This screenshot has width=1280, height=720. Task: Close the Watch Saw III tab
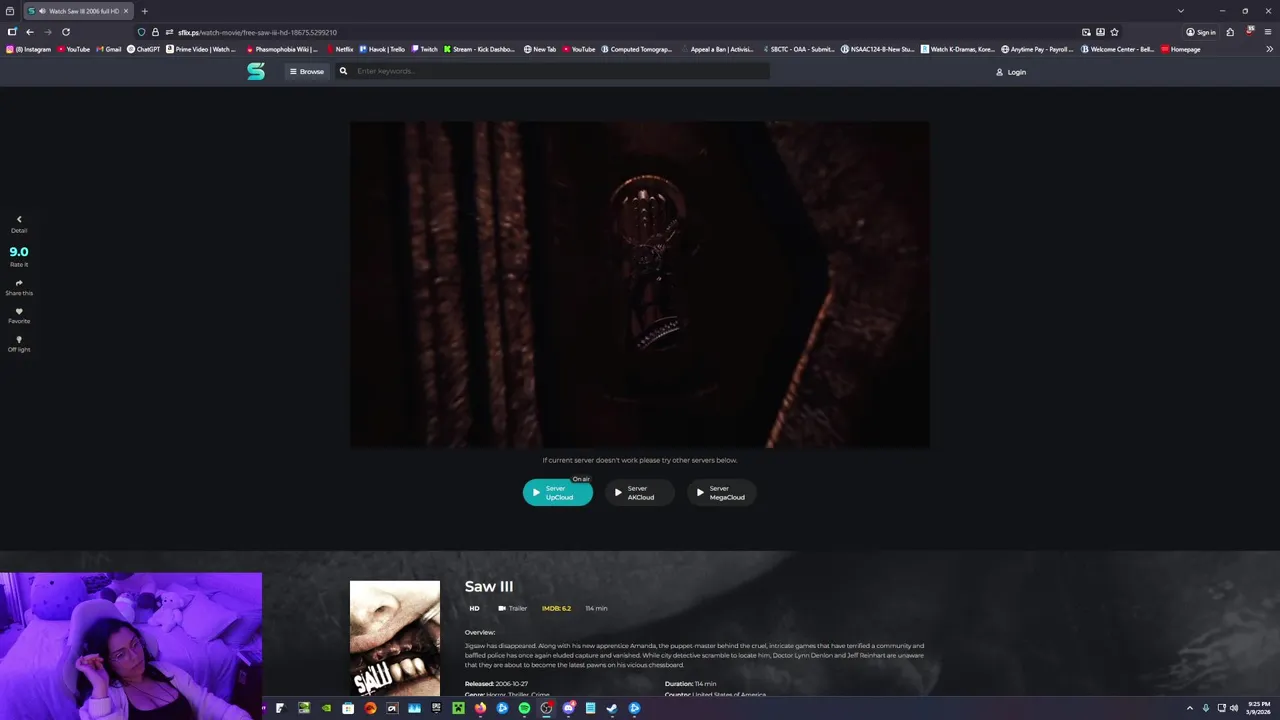[x=126, y=11]
